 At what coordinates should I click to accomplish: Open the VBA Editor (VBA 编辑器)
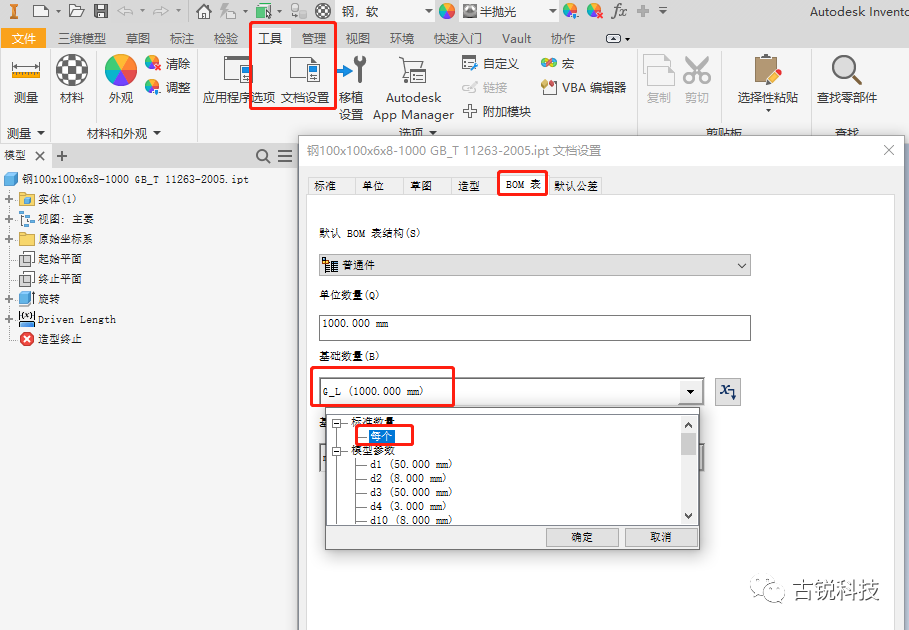(583, 87)
